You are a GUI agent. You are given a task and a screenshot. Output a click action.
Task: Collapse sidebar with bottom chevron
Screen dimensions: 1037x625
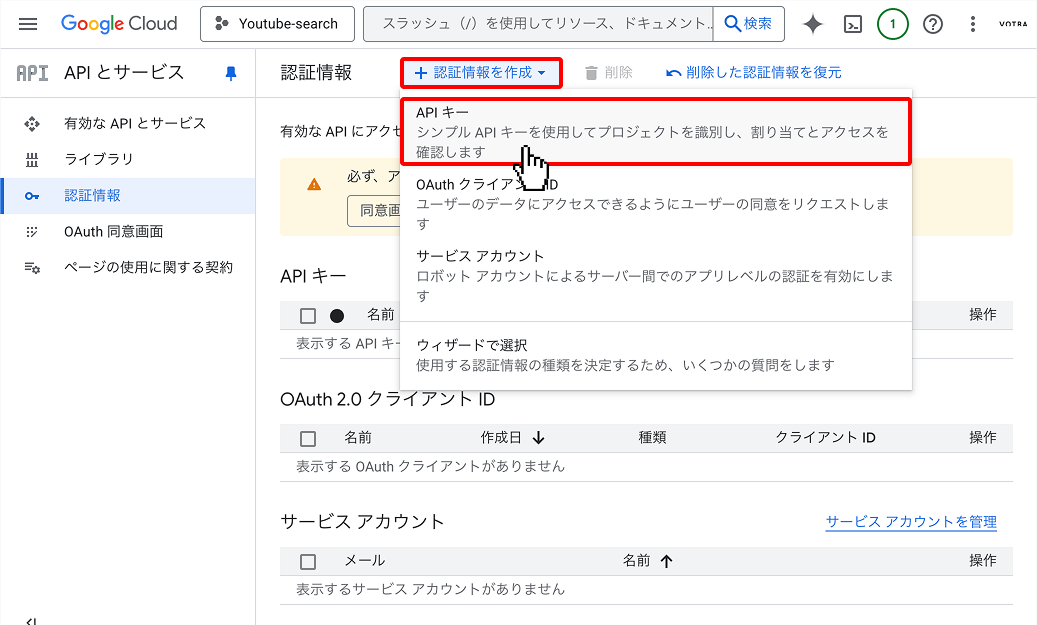(x=30, y=622)
